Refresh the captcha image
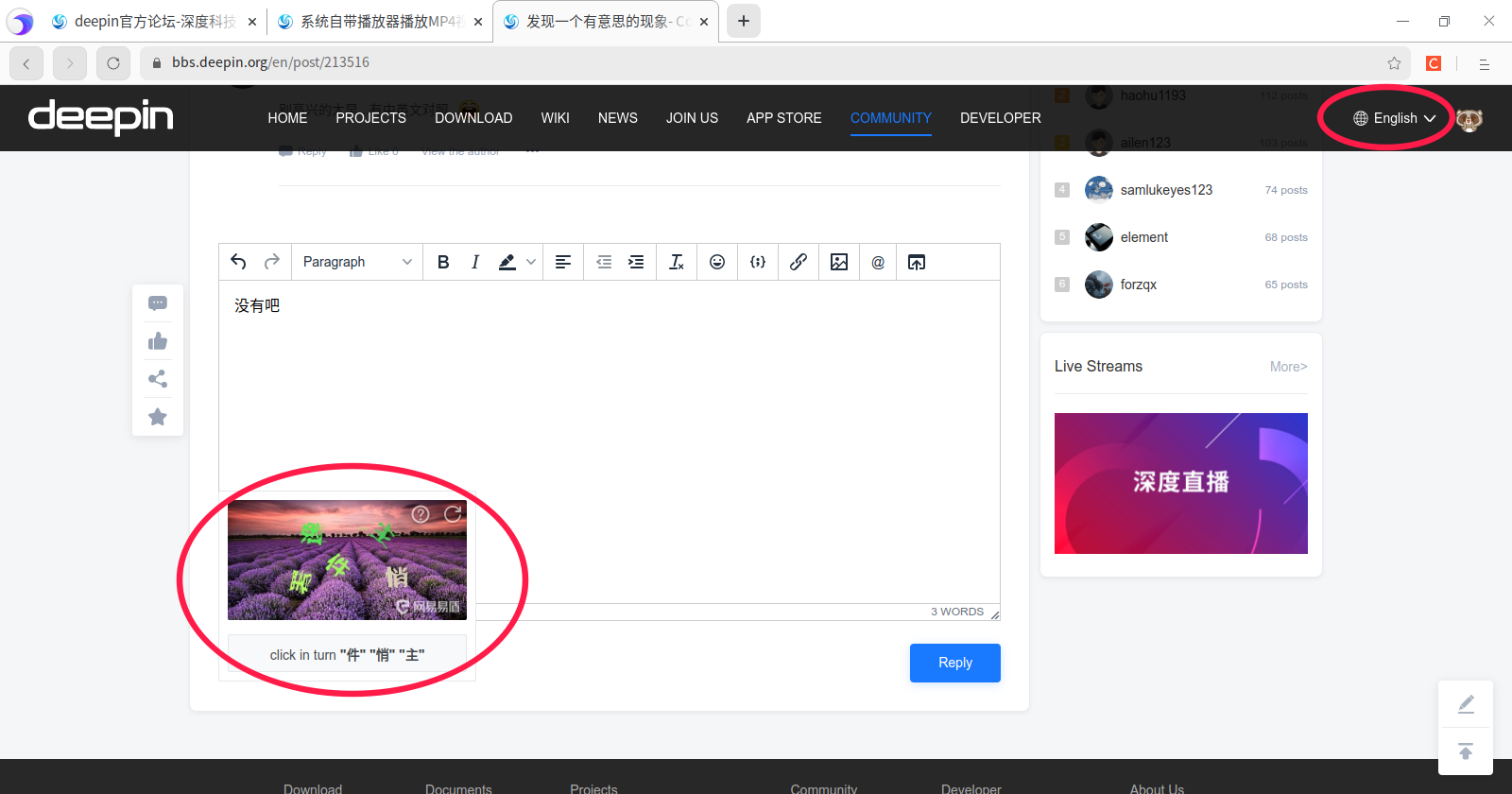This screenshot has height=794, width=1512. [x=453, y=514]
